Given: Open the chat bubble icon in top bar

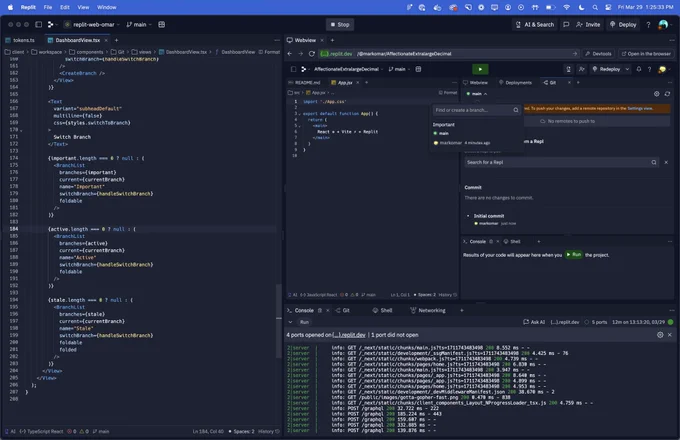Looking at the screenshot, I should coord(566,25).
